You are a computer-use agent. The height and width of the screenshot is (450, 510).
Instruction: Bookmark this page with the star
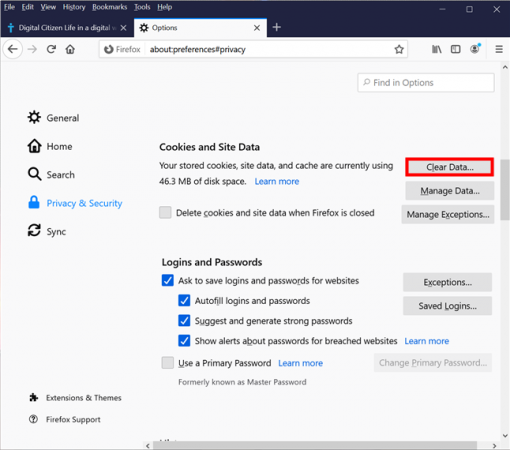[x=399, y=50]
